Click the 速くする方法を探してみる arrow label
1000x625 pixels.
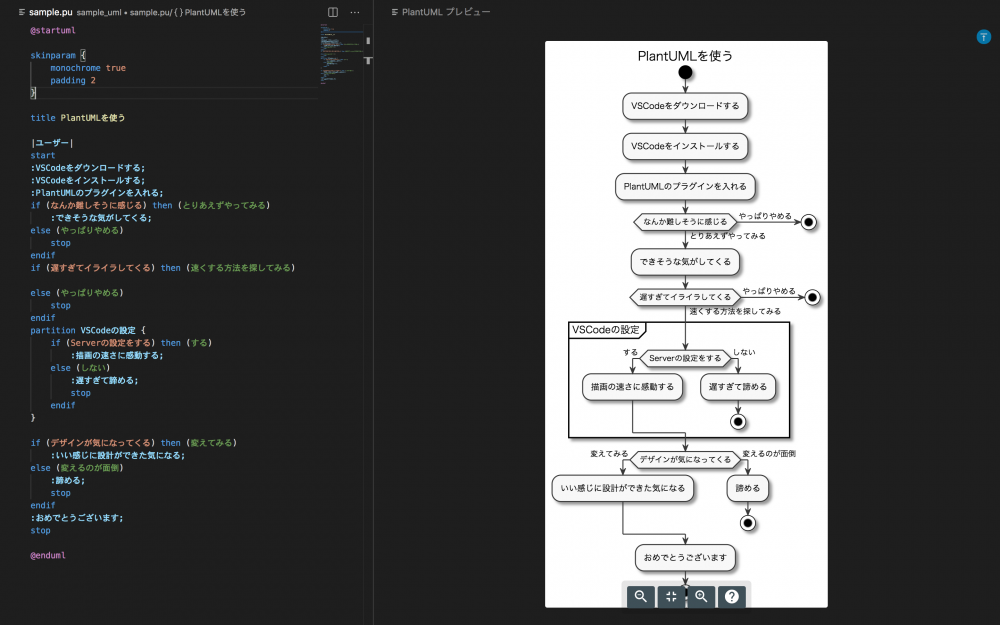(x=735, y=311)
